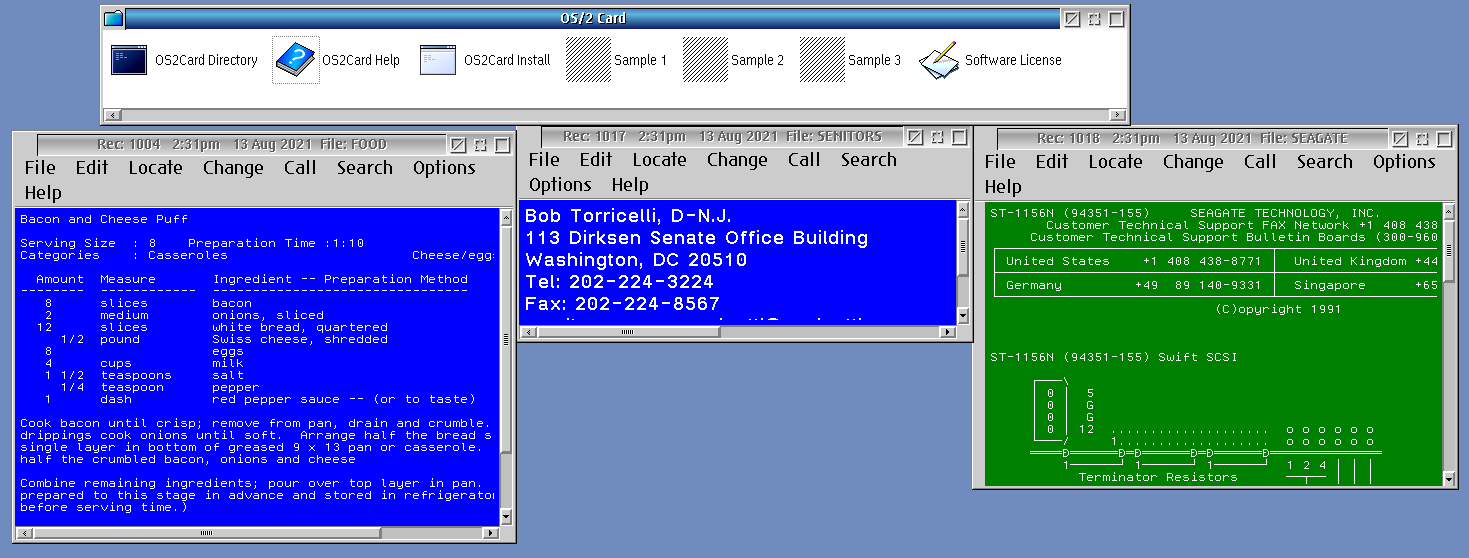The width and height of the screenshot is (1469, 558).
Task: Open the Software License document icon
Action: click(938, 60)
